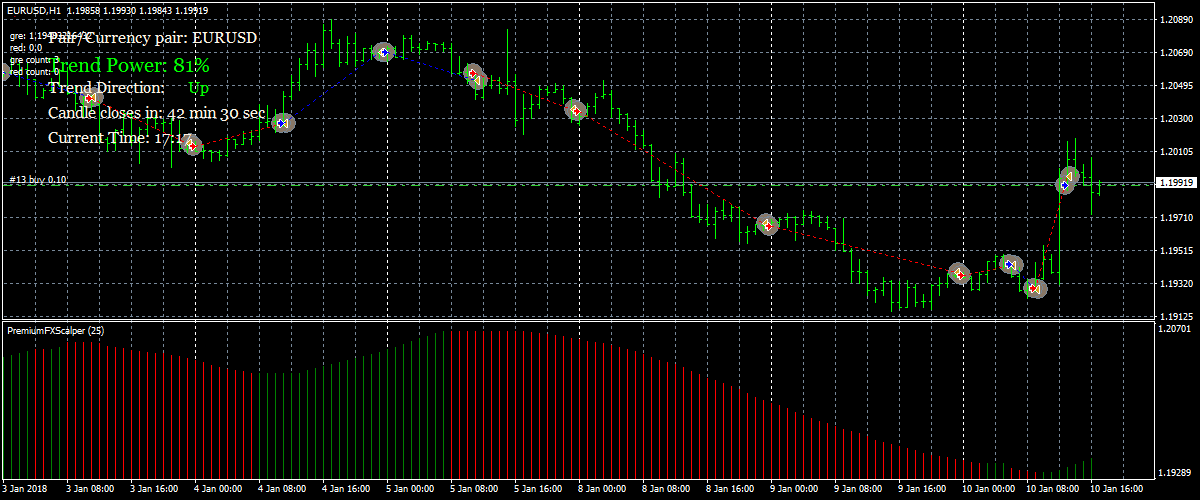Click the 1.20890 price scale label
The width and height of the screenshot is (1200, 500).
point(1175,21)
